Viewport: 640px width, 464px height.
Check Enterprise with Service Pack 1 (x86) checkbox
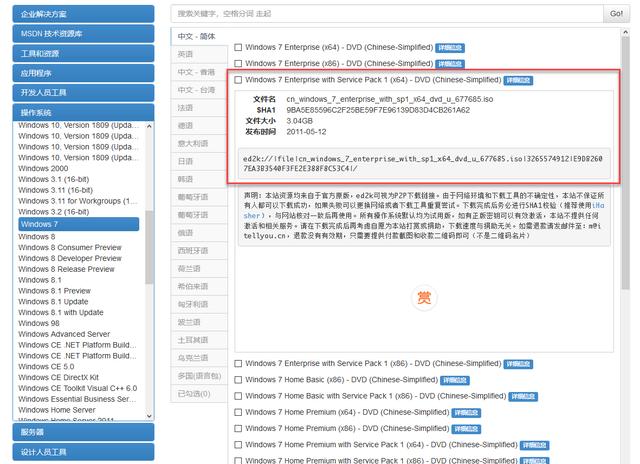coord(238,364)
